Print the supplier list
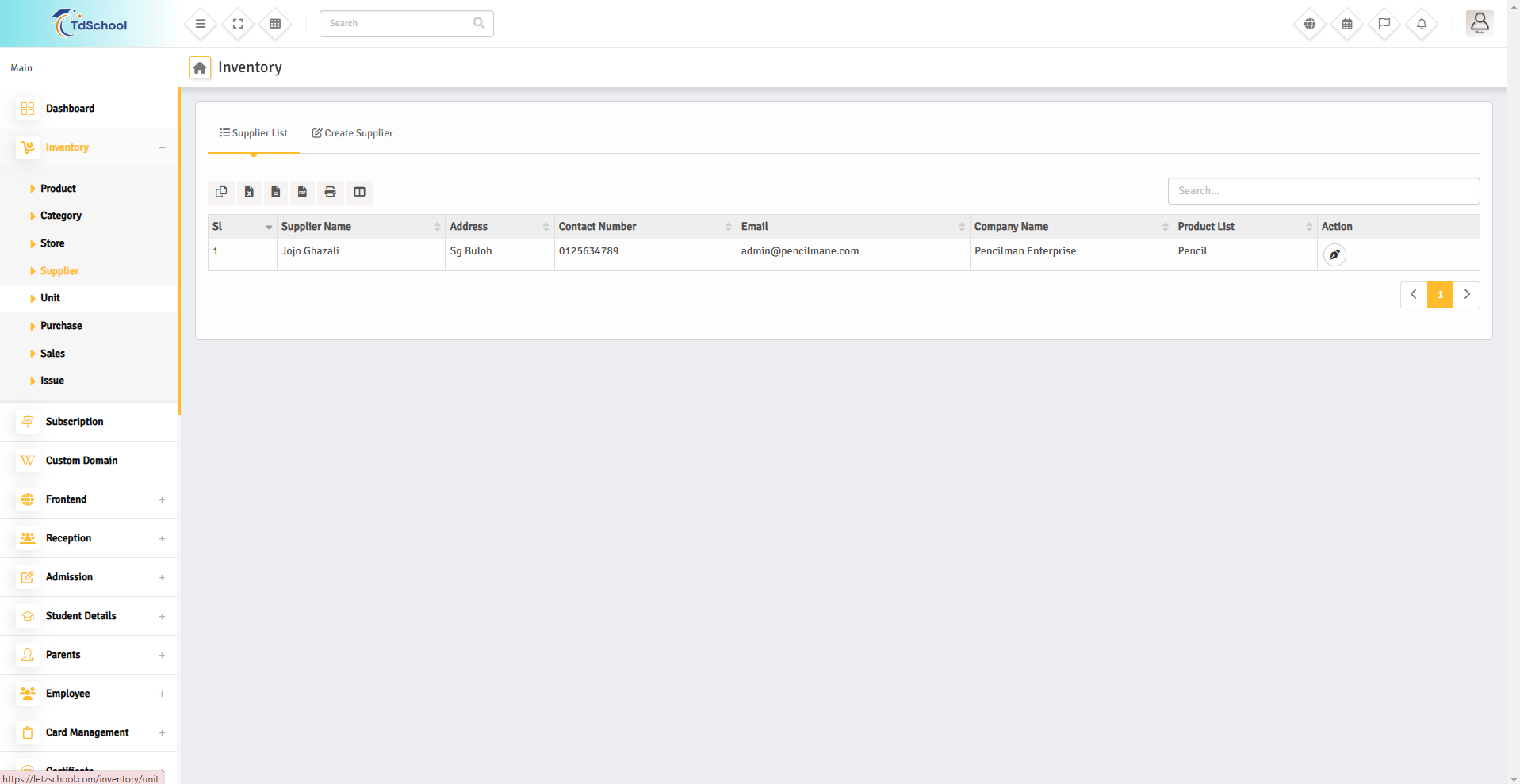The height and width of the screenshot is (784, 1520). (x=330, y=192)
